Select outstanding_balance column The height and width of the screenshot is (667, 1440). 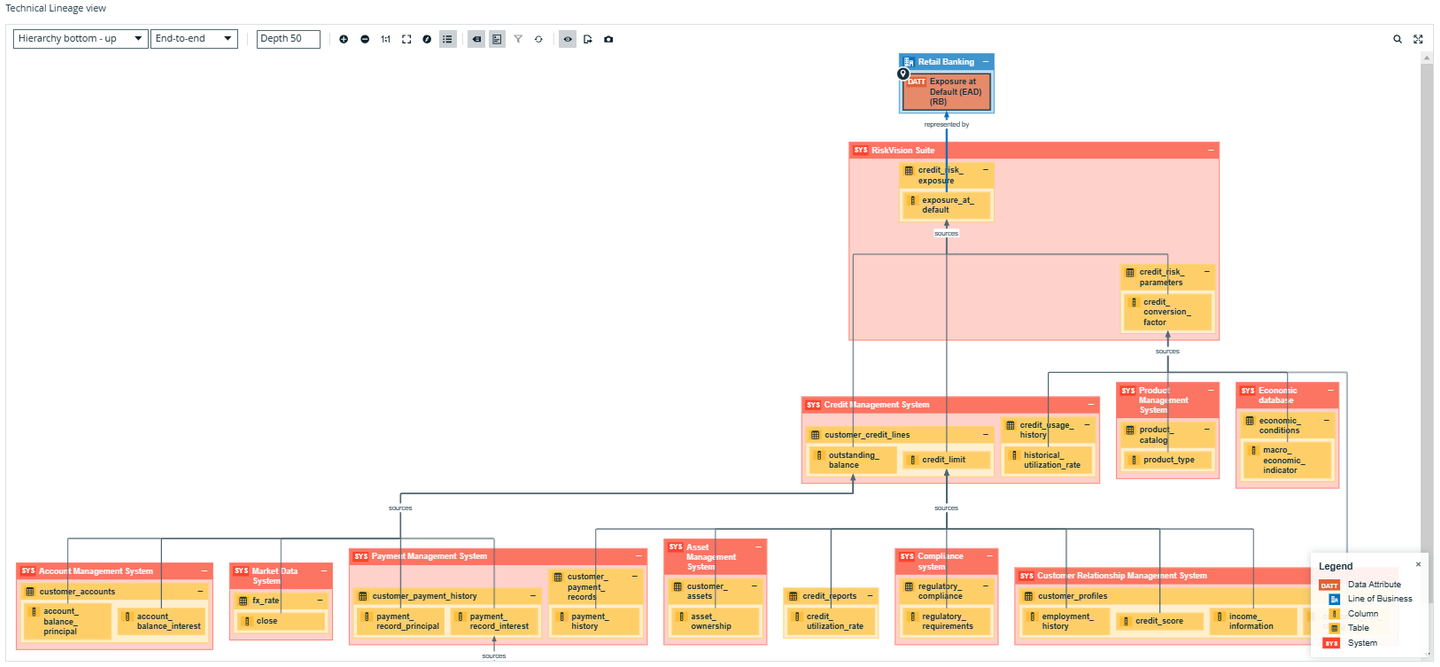click(853, 460)
